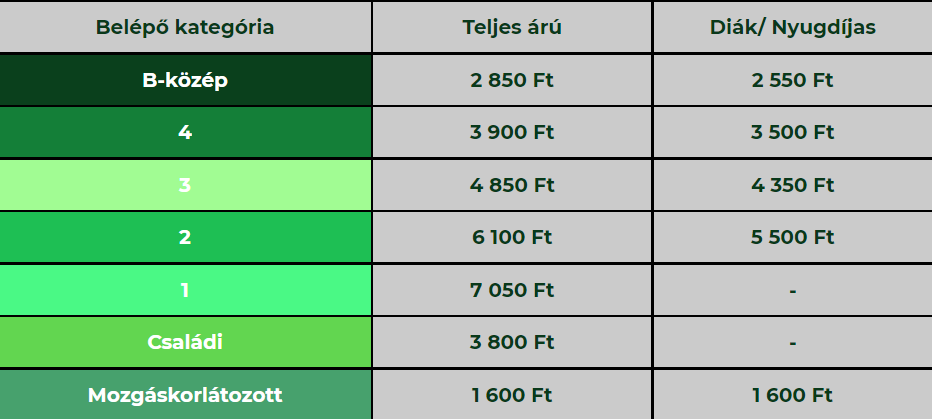Click the 3 800 Ft Családi price

coord(512,342)
